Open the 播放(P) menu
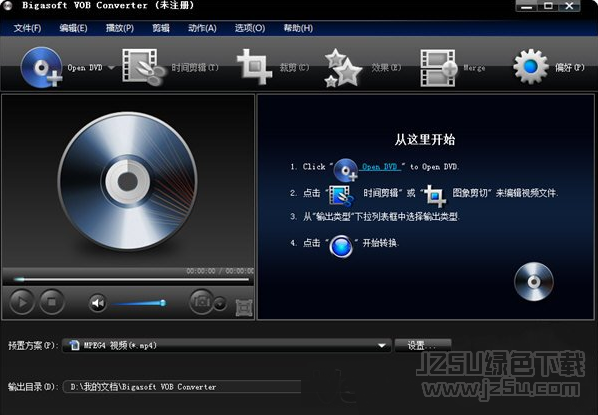Viewport: 598px width, 415px height. click(120, 28)
